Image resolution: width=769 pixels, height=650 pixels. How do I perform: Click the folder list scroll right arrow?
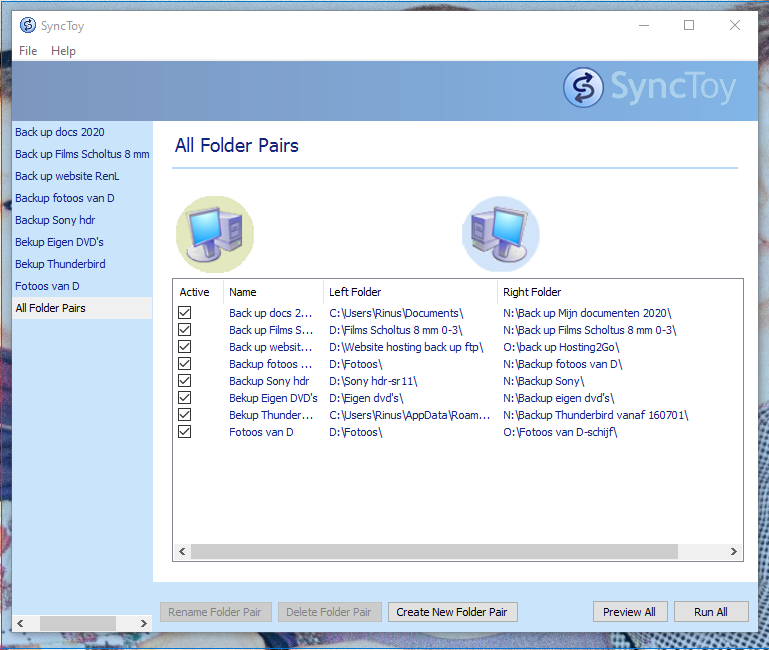coord(734,551)
